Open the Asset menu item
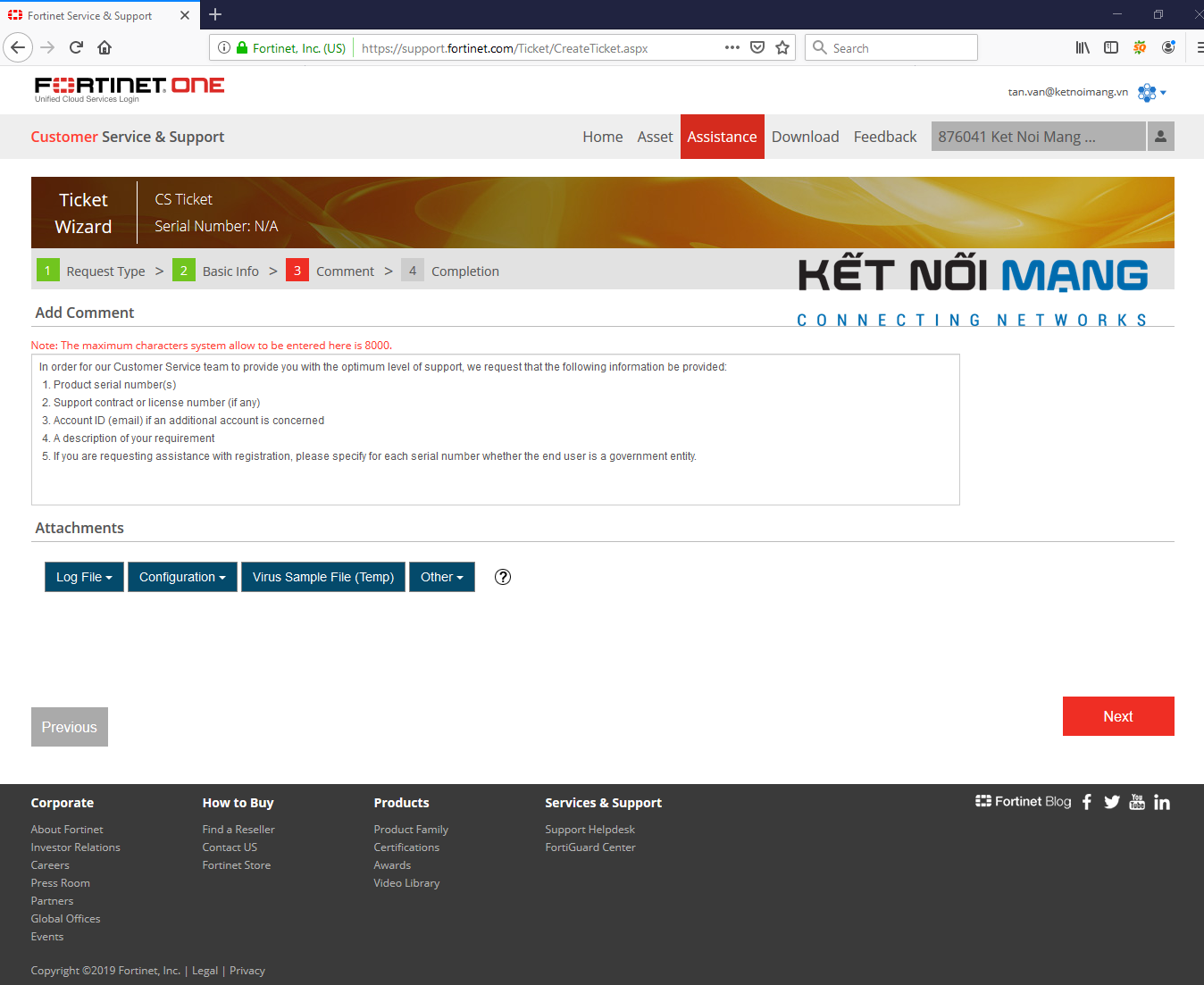Screen dimensions: 1204x985 (x=655, y=137)
